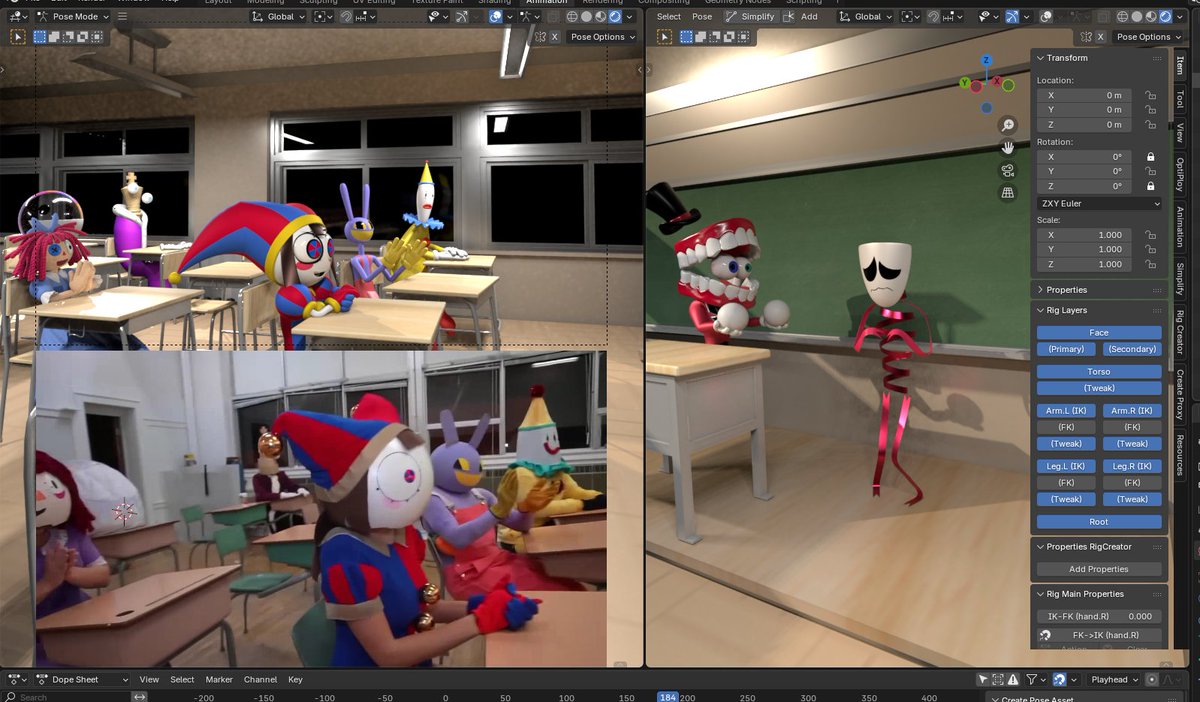The image size is (1200, 702).
Task: Open Global orientation dropdown in right viewport
Action: [866, 16]
